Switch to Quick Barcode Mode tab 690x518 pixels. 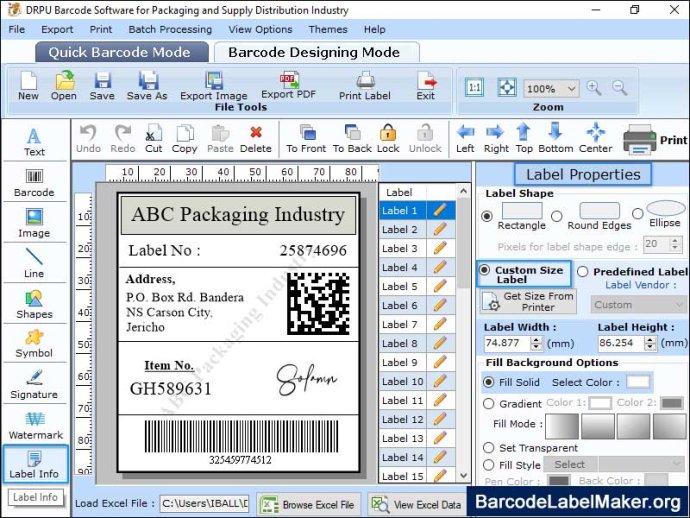click(x=120, y=52)
